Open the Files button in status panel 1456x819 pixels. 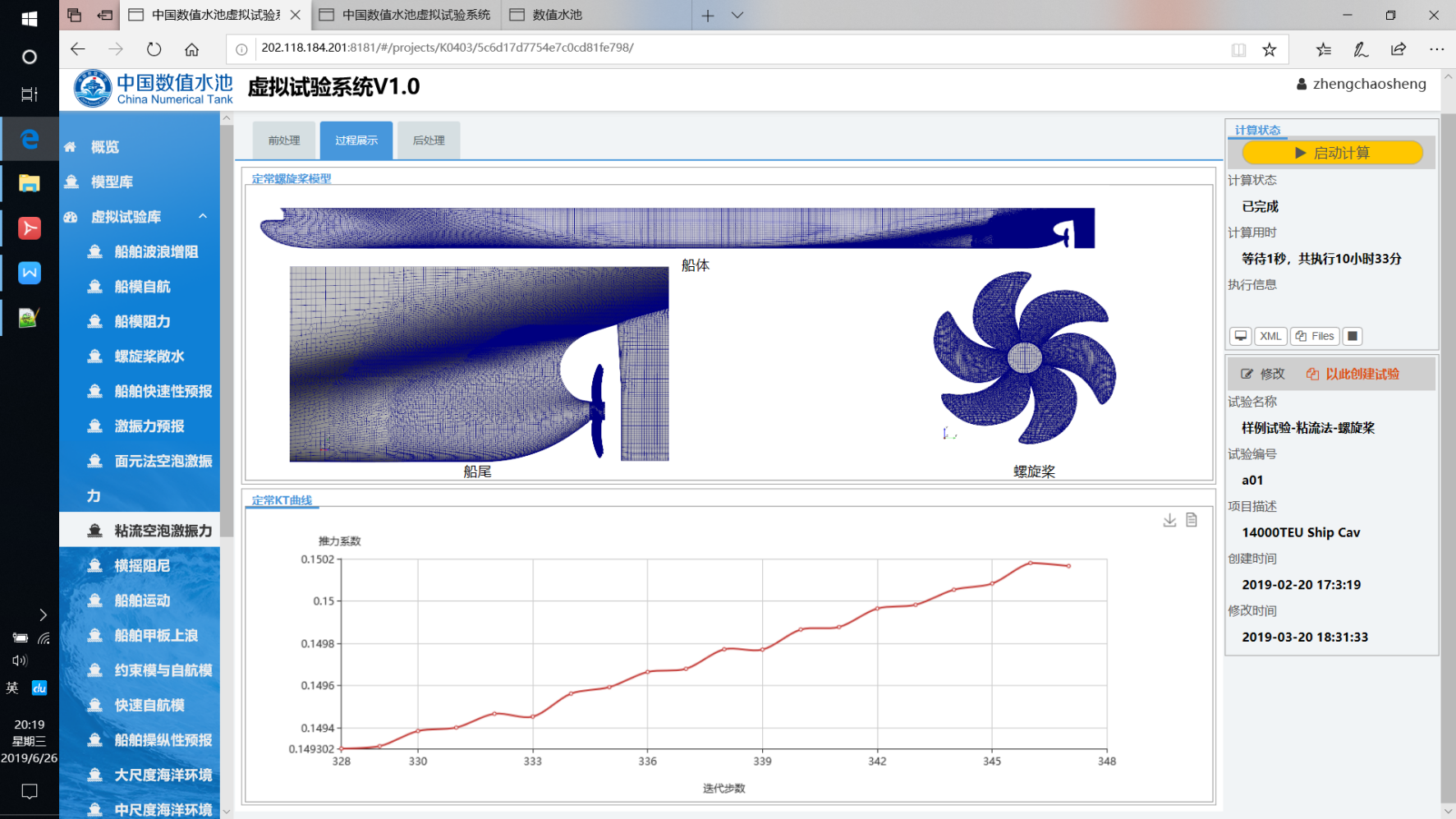[1315, 336]
